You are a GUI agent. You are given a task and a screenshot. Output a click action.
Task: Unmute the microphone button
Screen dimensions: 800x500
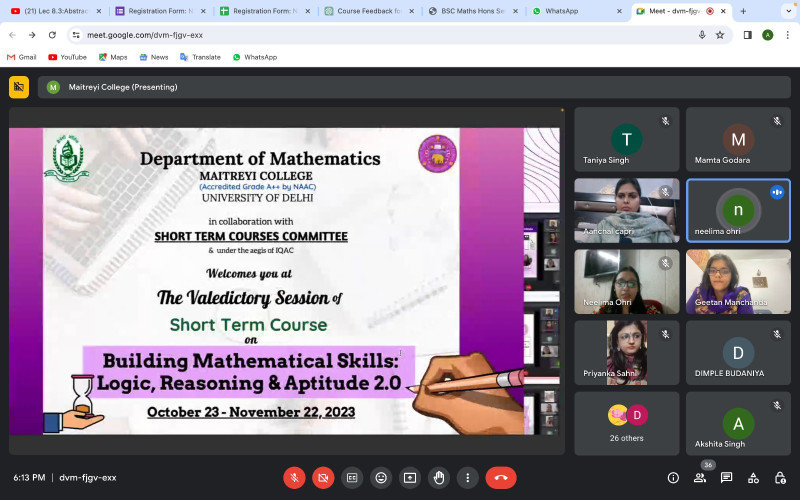tap(294, 478)
